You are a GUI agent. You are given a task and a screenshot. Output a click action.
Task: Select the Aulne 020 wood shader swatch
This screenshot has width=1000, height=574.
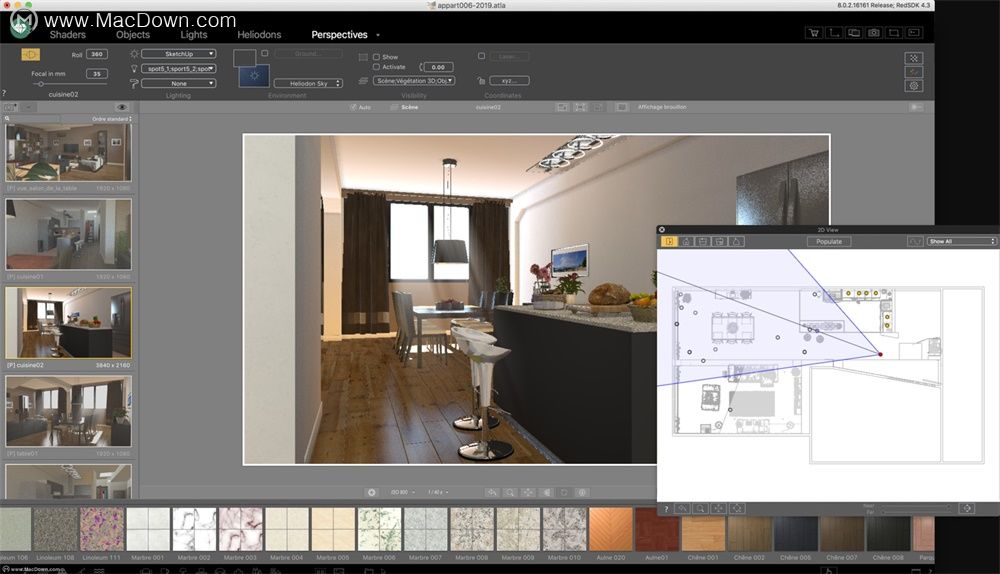(x=611, y=529)
